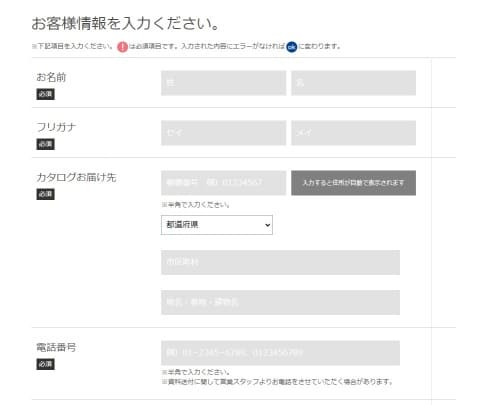Click the 必須 badge under お名前

pos(45,94)
